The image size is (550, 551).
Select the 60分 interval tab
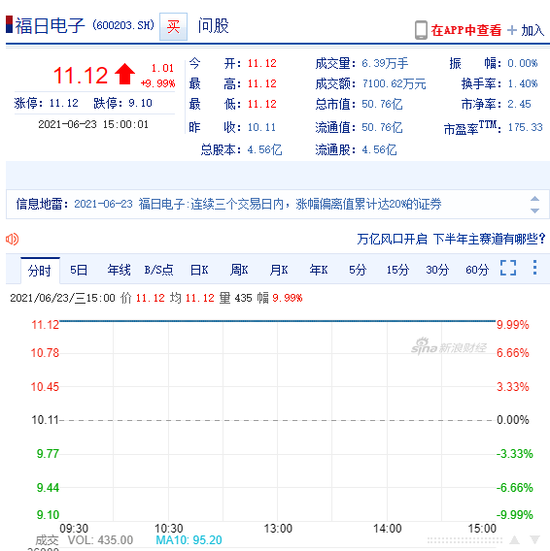coord(477,270)
